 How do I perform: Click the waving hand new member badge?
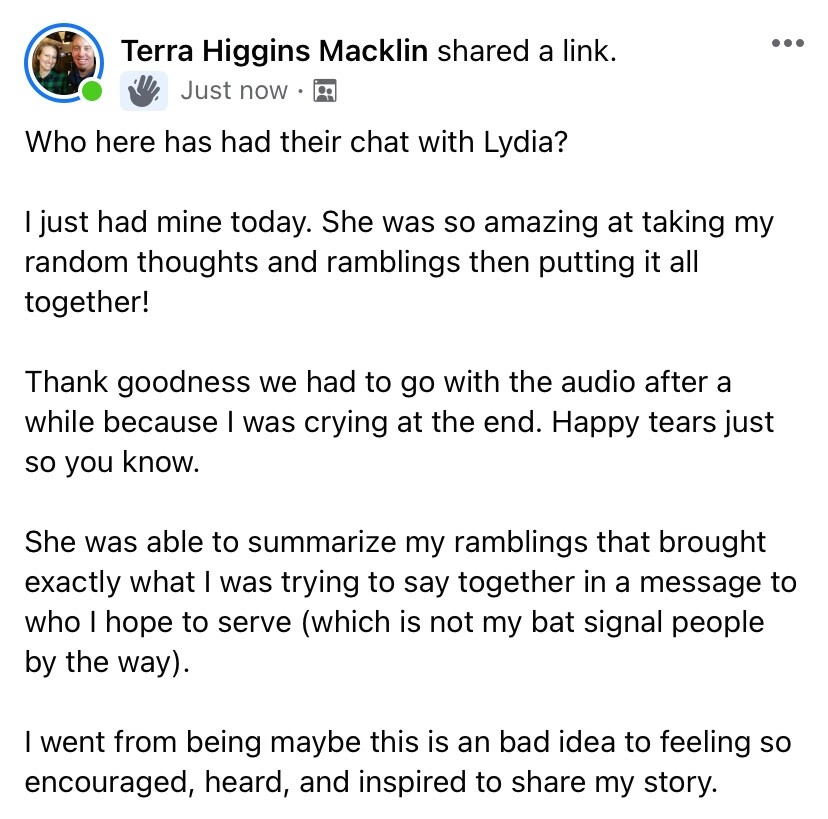click(x=144, y=91)
